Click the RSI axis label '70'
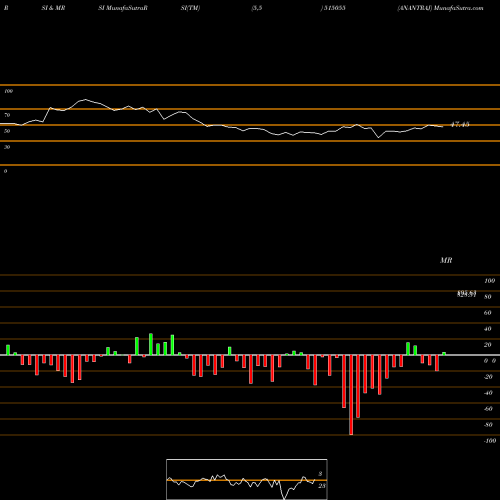The height and width of the screenshot is (500, 500). pyautogui.click(x=7, y=115)
